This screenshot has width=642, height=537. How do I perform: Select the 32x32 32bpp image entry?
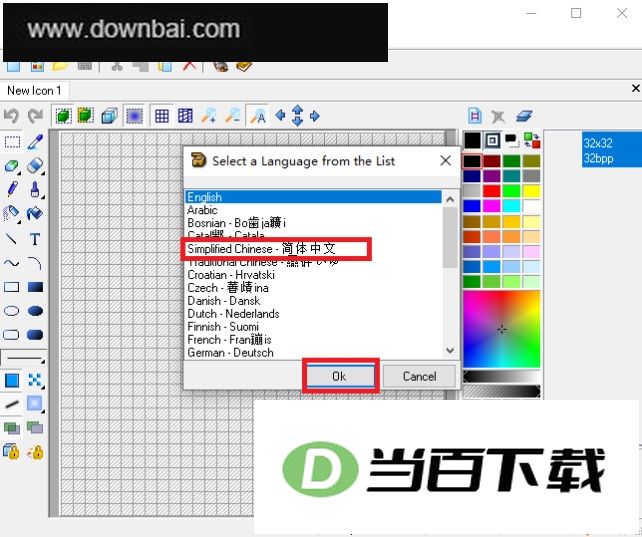612,150
